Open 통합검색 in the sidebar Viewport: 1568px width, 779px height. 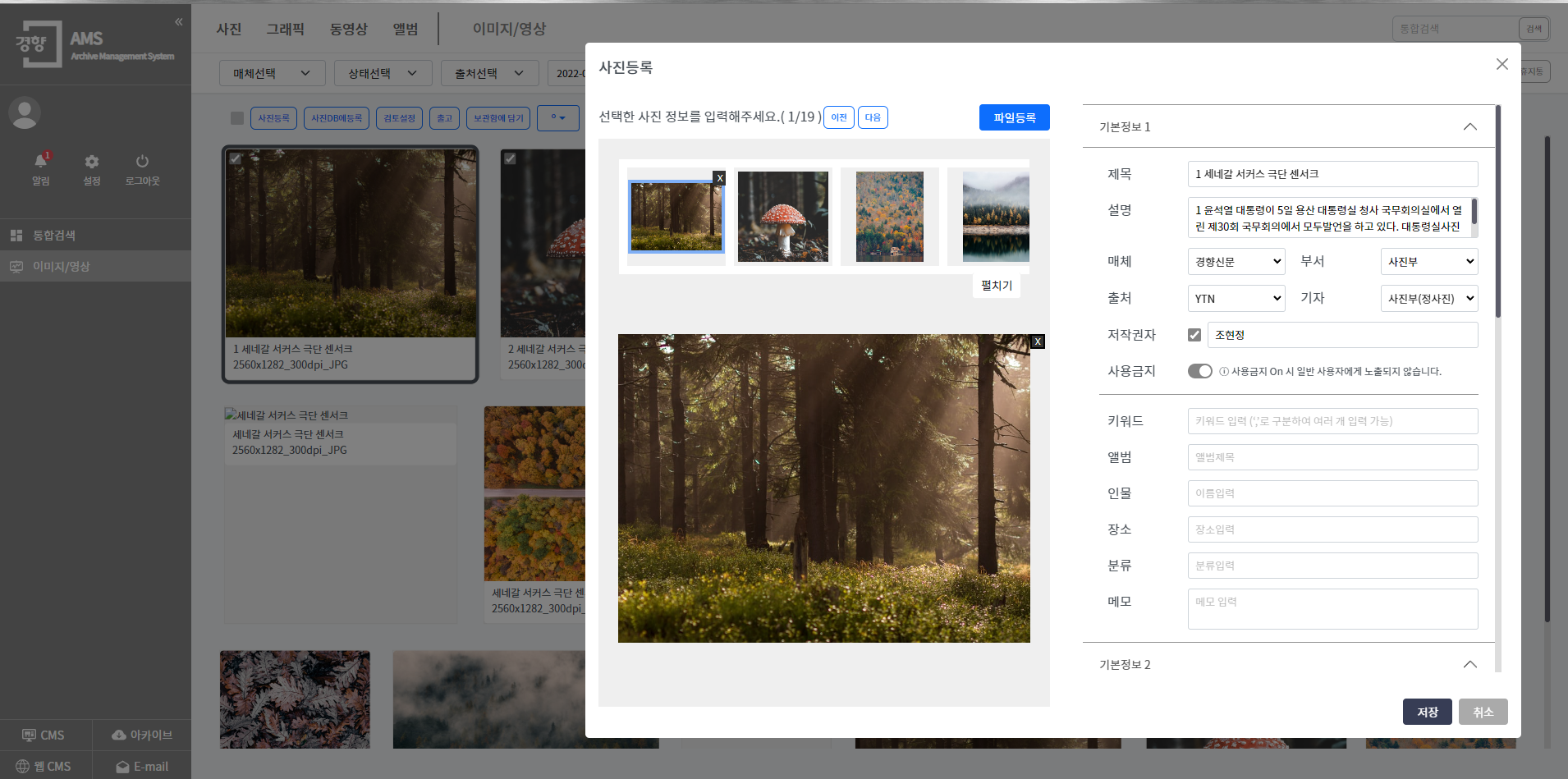pos(95,236)
